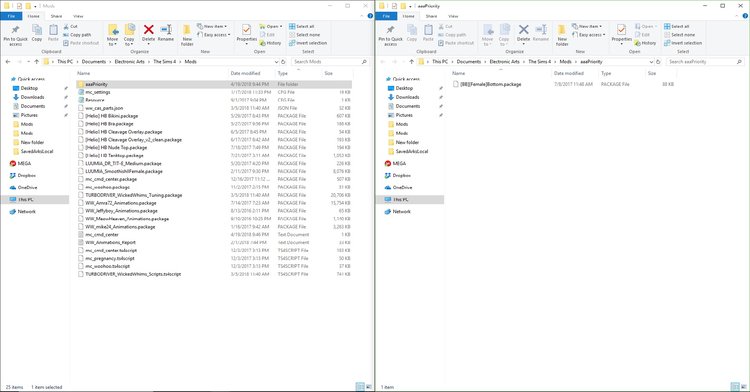
Task: Click Invert selection in Mods window
Action: (x=308, y=43)
